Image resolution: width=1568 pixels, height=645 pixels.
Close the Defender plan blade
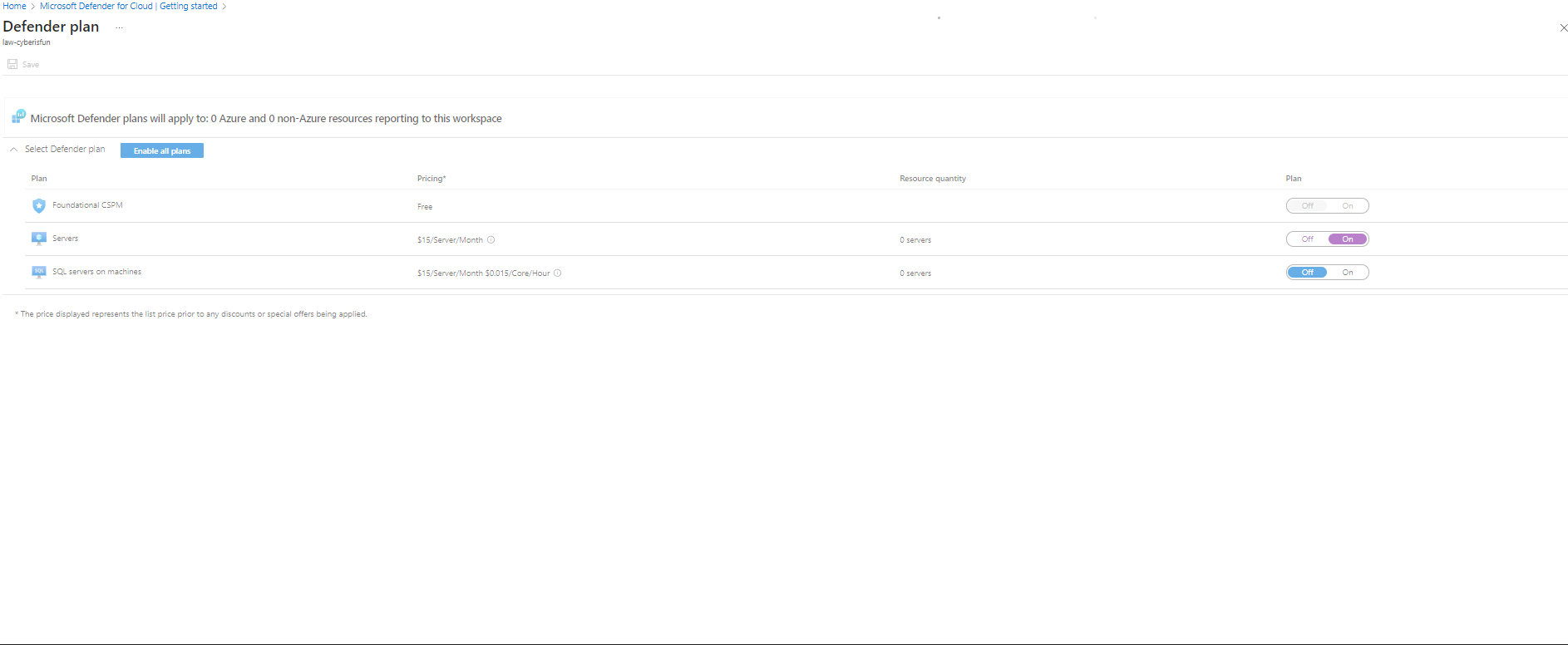point(1563,27)
